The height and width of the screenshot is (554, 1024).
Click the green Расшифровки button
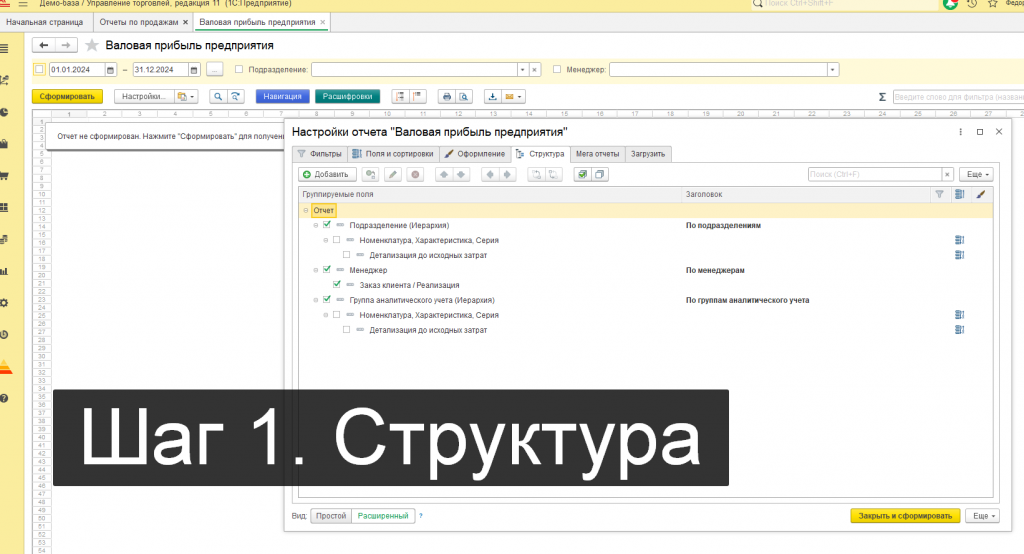click(347, 97)
